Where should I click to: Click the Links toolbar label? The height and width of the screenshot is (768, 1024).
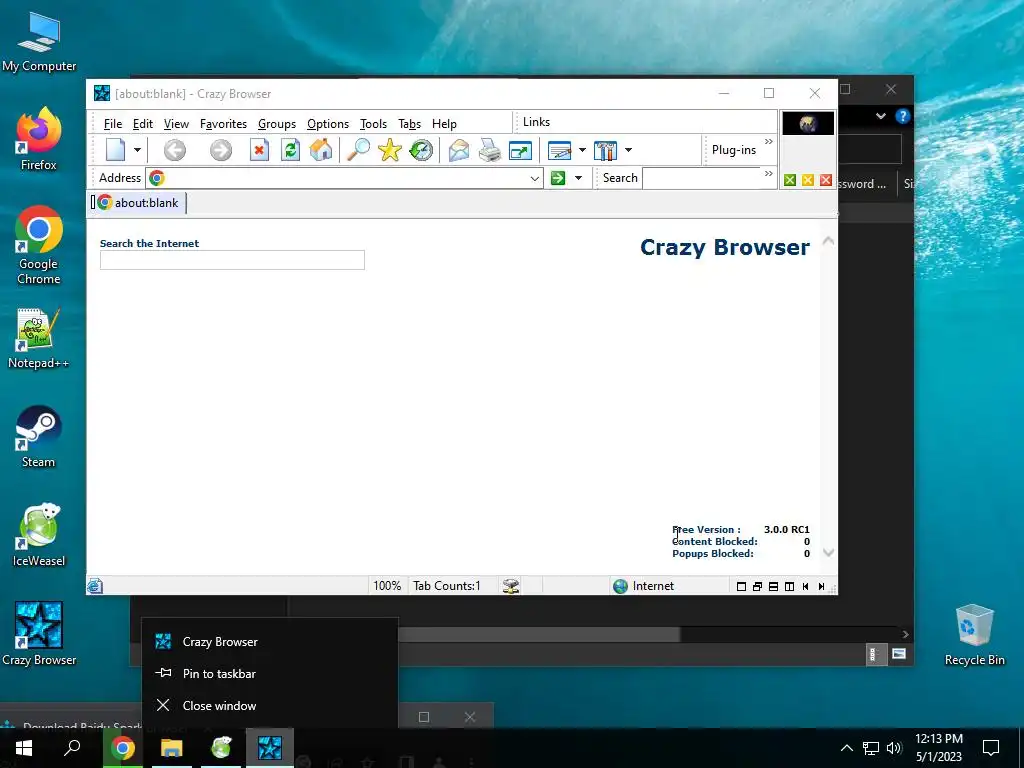536,122
